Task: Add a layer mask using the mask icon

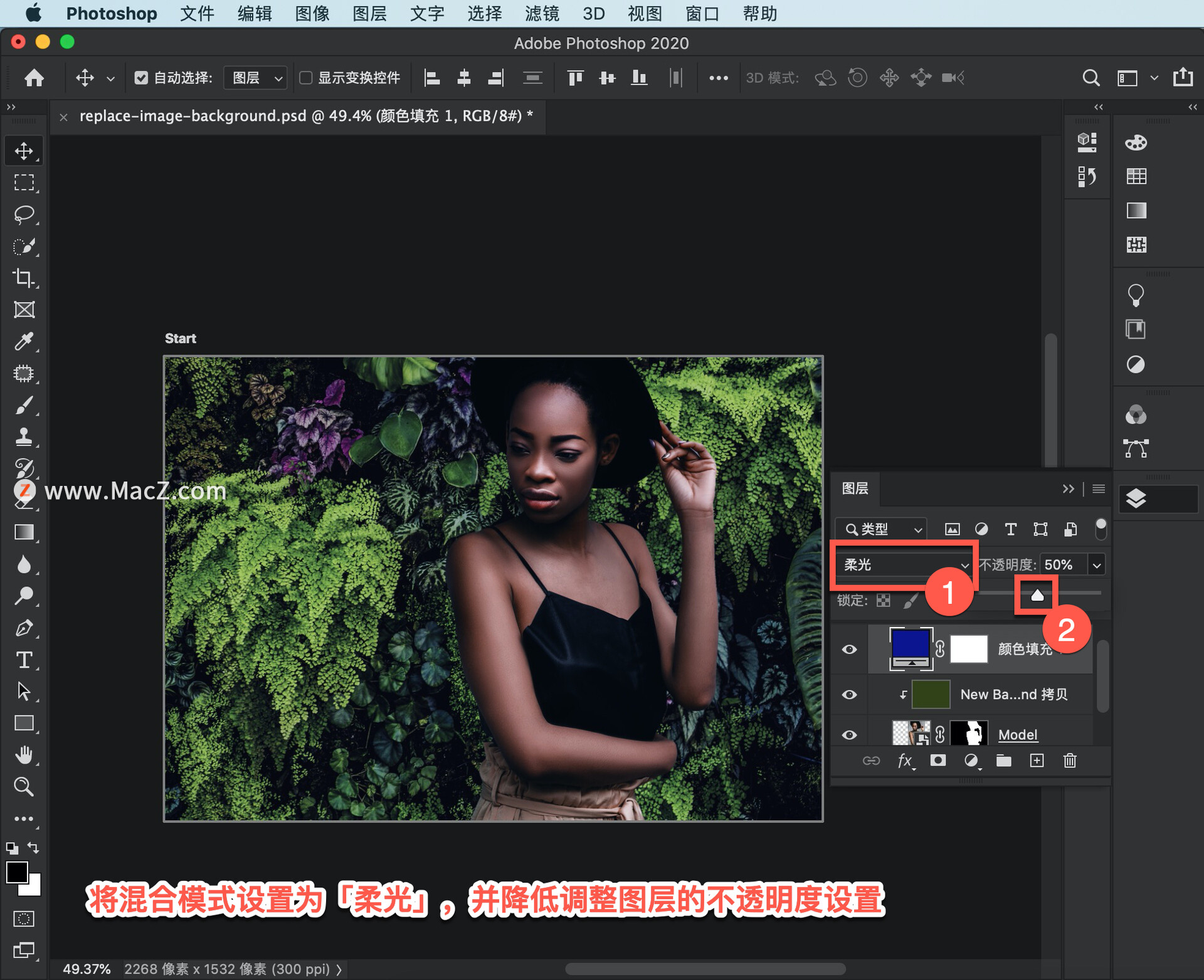Action: [937, 761]
